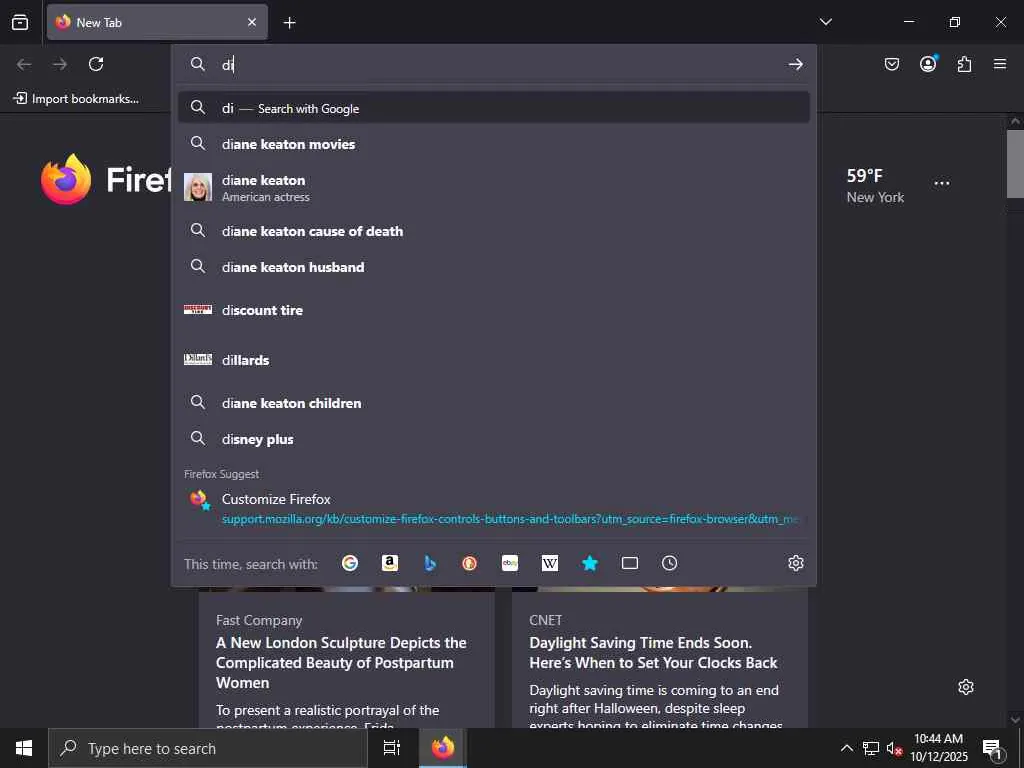Screen dimensions: 1024x768
Task: Open new tab page personalize gear
Action: [x=966, y=687]
